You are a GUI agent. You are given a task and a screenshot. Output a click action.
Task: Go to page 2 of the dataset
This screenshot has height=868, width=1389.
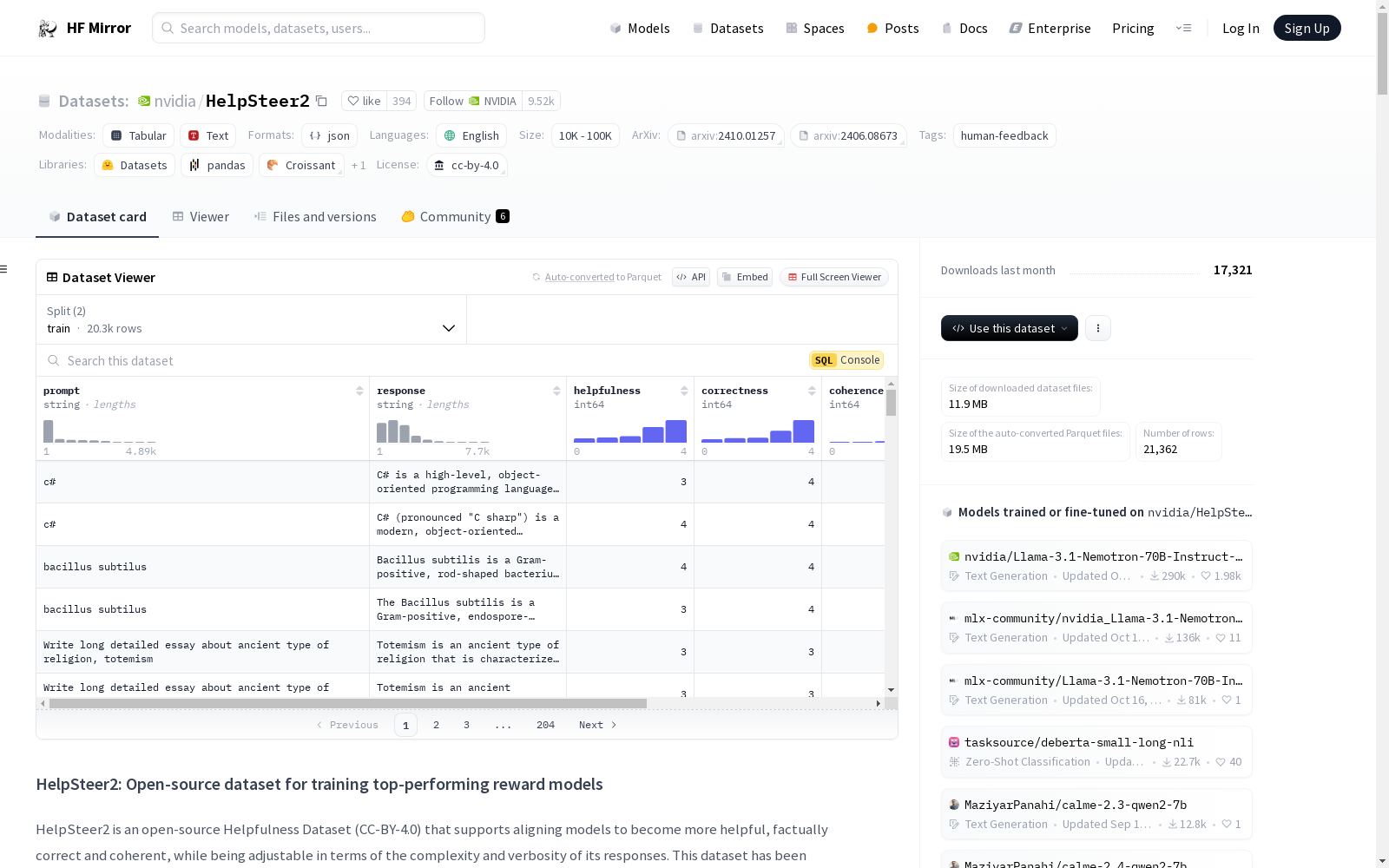coord(436,725)
